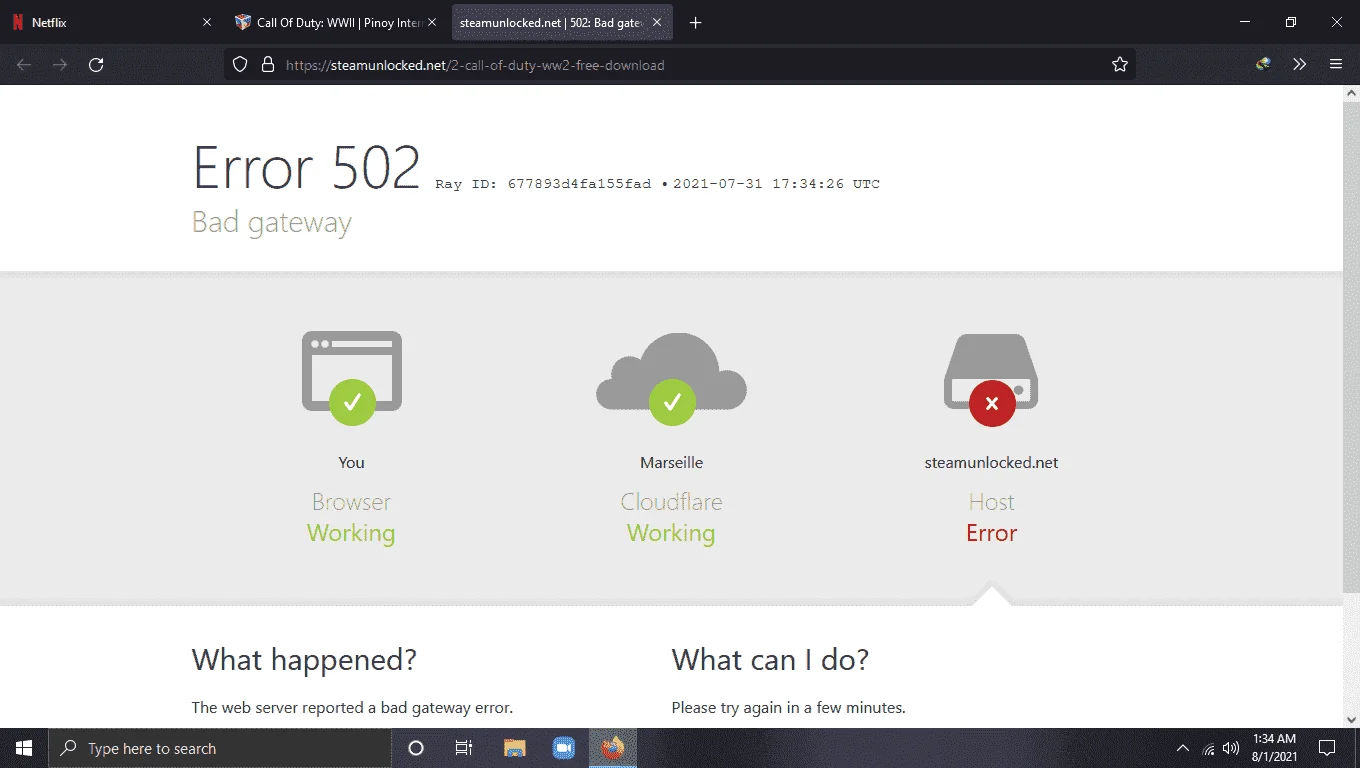Open Zoom from the taskbar

563,748
